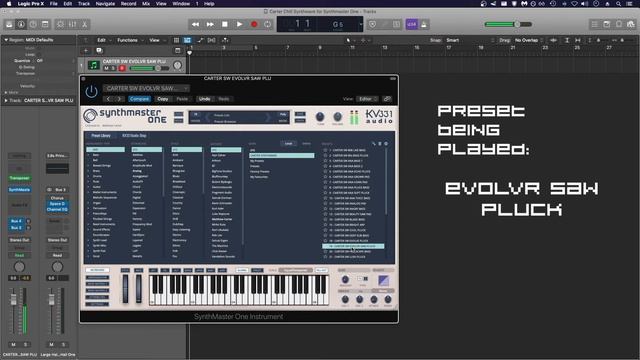The image size is (640, 360).
Task: Solo the CARTER SW EVOLVR track header
Action: click(114, 68)
